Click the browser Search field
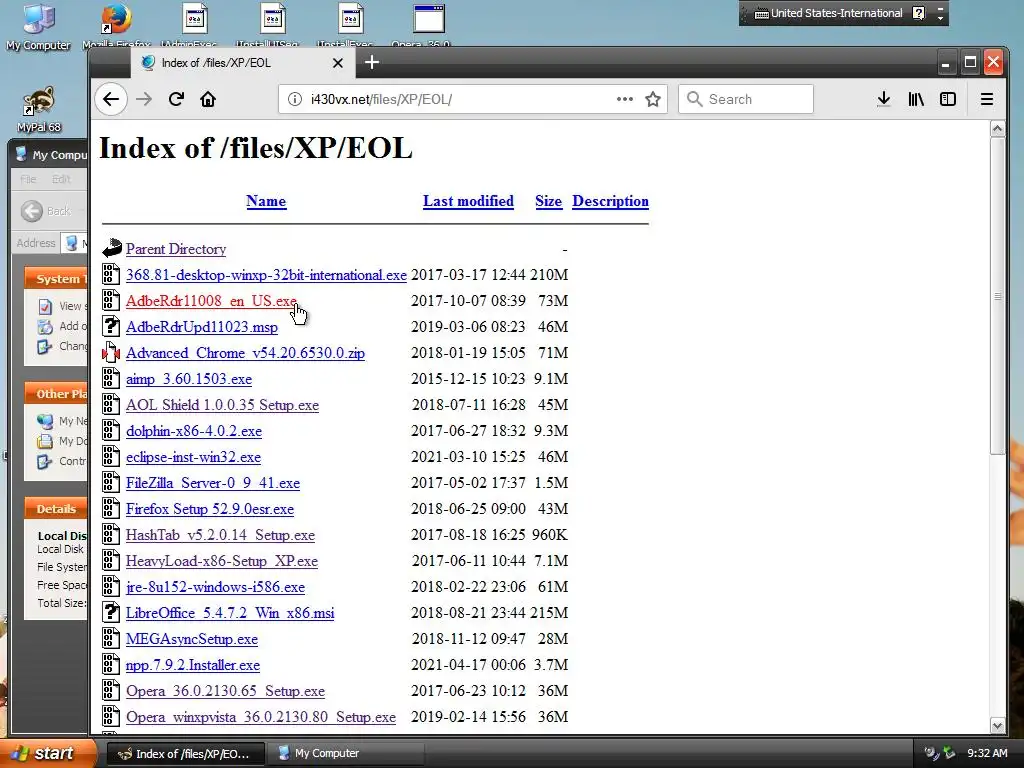The width and height of the screenshot is (1024, 768). point(746,99)
